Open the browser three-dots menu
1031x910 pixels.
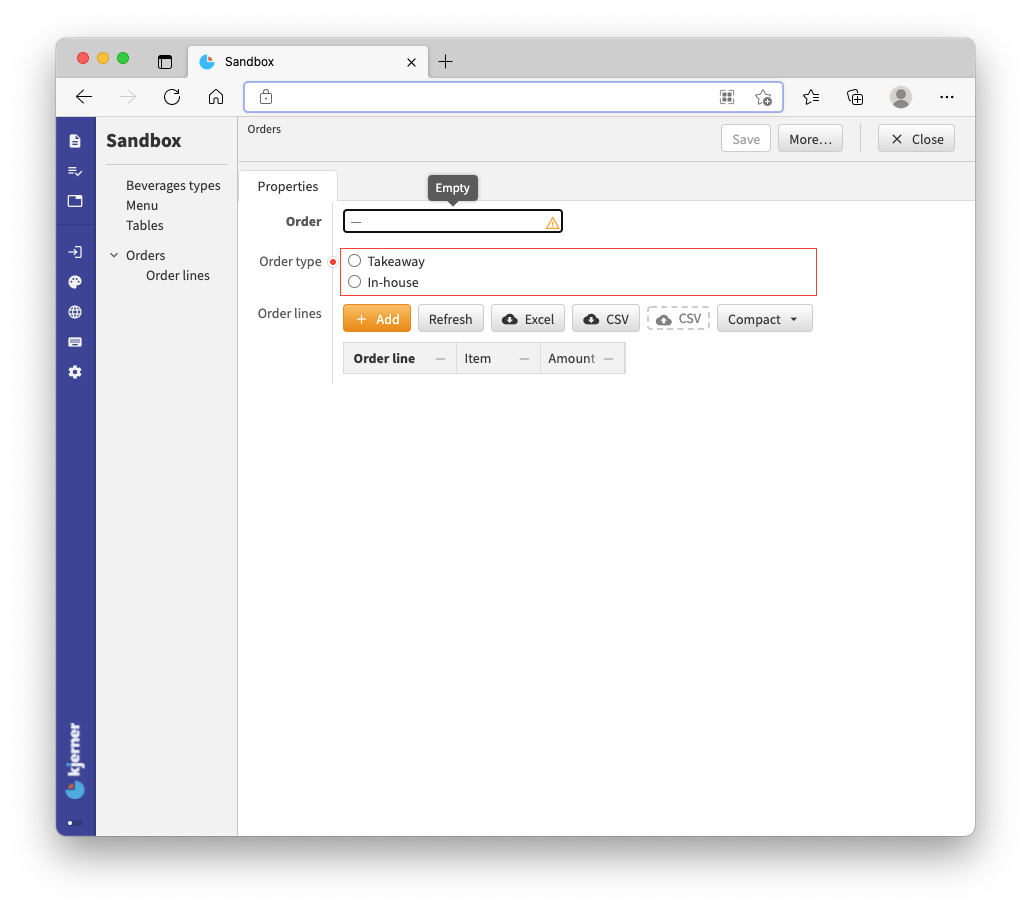pos(946,97)
